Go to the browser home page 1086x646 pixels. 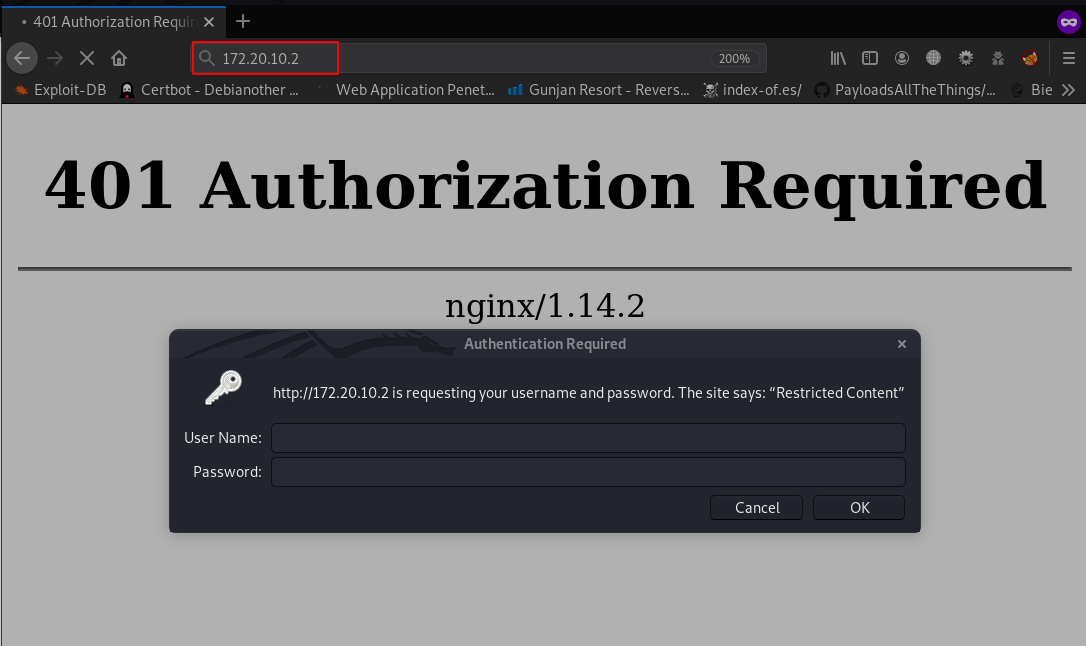119,58
